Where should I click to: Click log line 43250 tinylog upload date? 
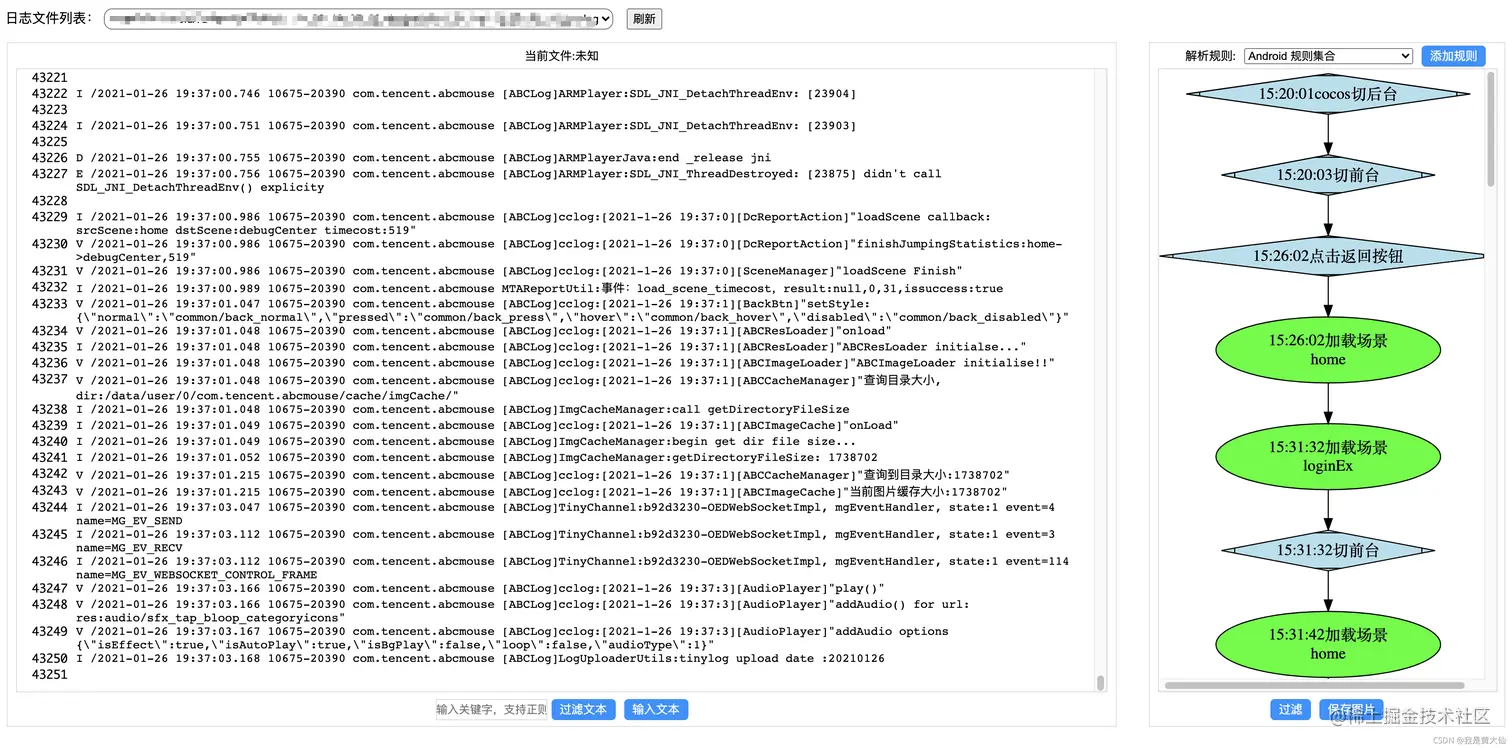481,659
